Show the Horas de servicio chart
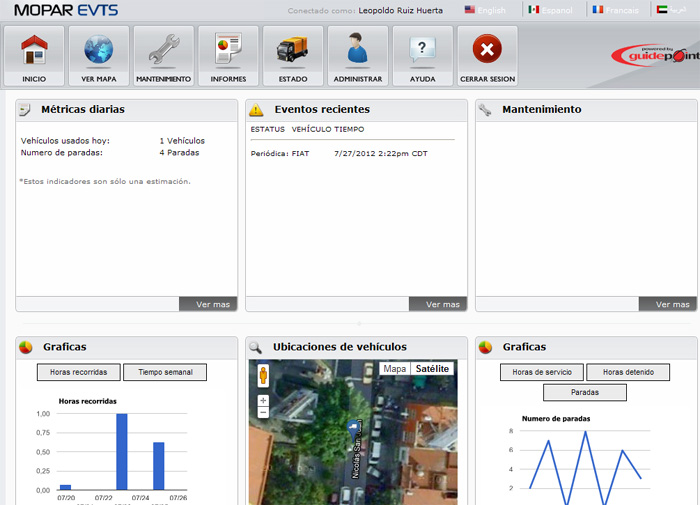Screen dimensions: 700x505 click(x=542, y=372)
